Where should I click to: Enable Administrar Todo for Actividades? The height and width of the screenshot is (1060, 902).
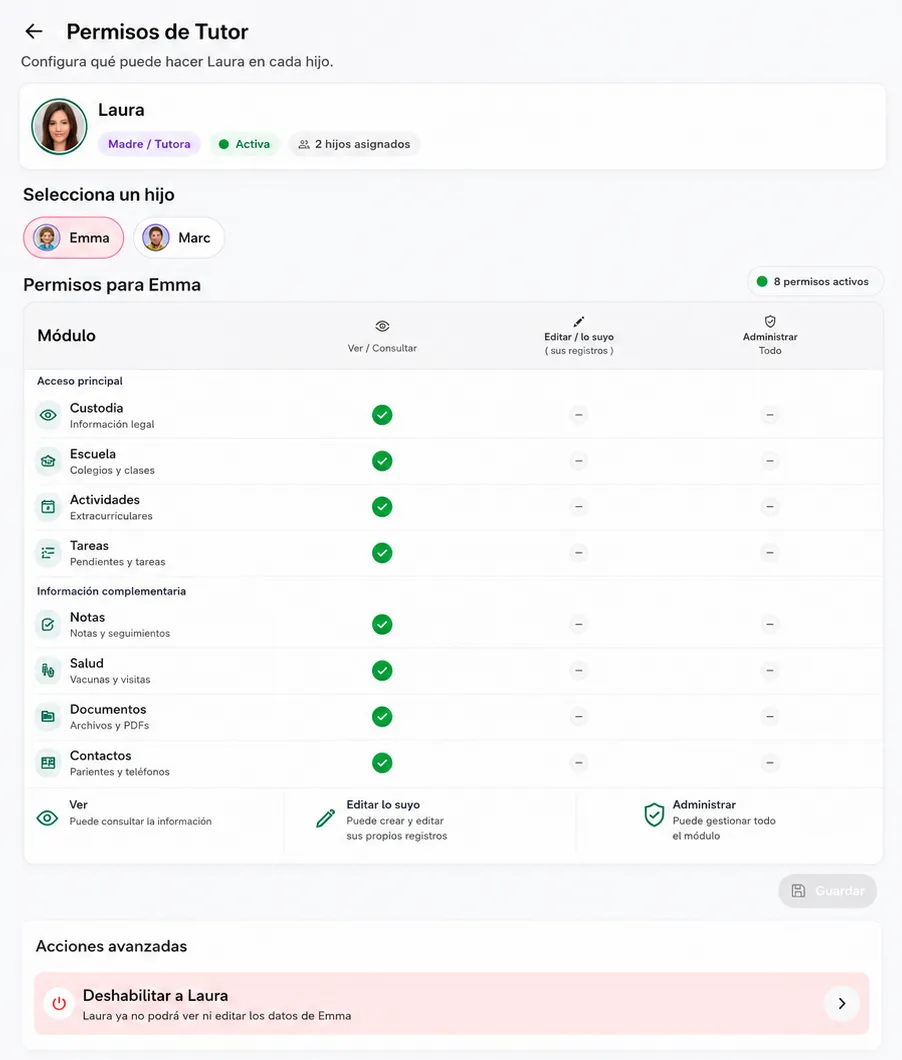coord(769,507)
